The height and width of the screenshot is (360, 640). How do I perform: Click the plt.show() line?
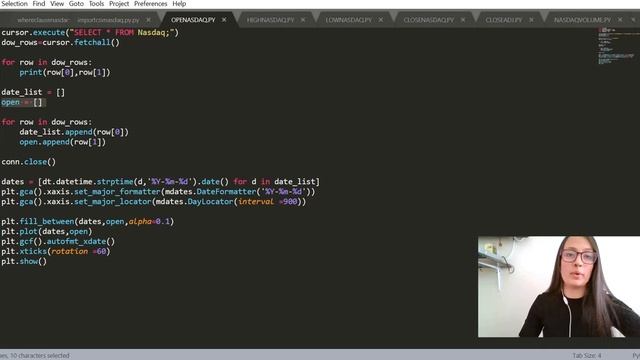click(24, 261)
